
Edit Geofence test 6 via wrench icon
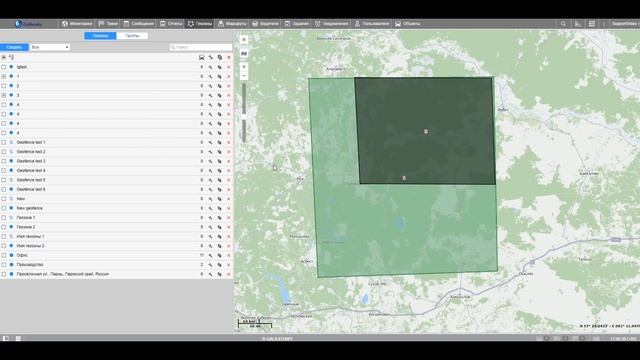coord(211,189)
